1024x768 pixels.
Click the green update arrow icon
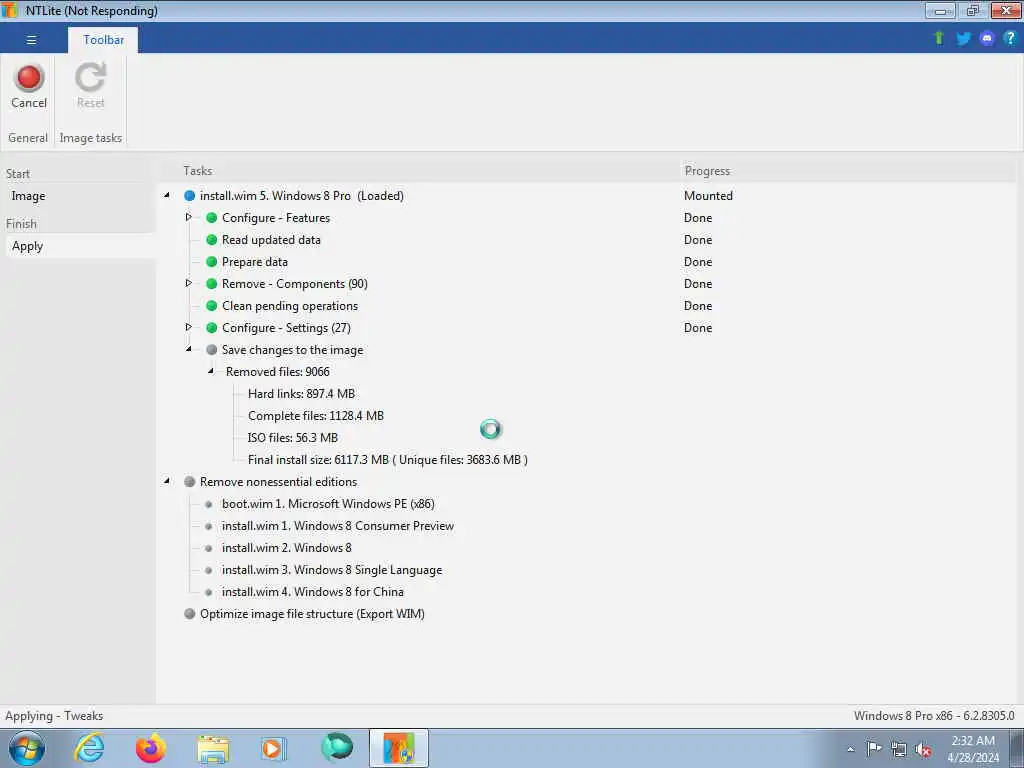[x=939, y=39]
